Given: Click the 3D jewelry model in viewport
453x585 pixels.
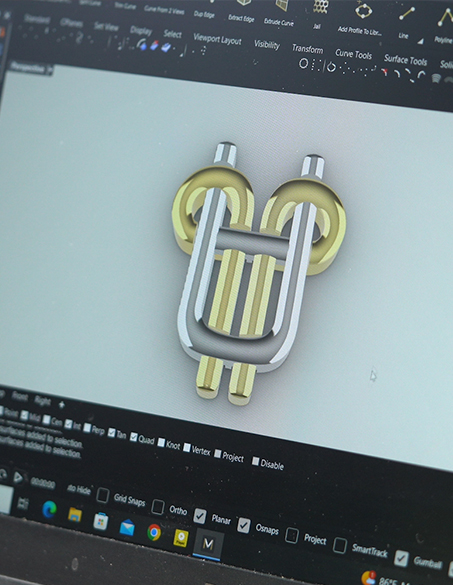Looking at the screenshot, I should pos(259,273).
